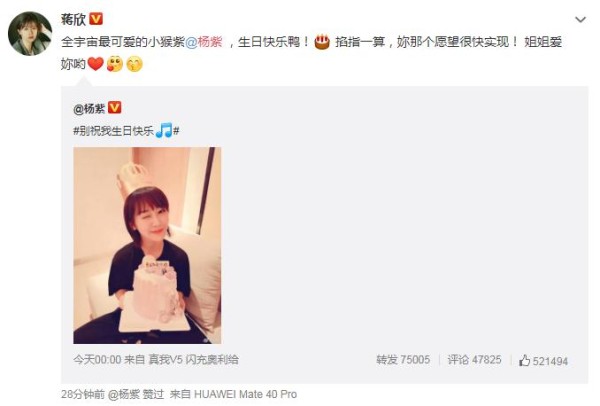Image resolution: width=600 pixels, height=406 pixels.
Task: Open 蒋欣's username link
Action: pos(73,19)
